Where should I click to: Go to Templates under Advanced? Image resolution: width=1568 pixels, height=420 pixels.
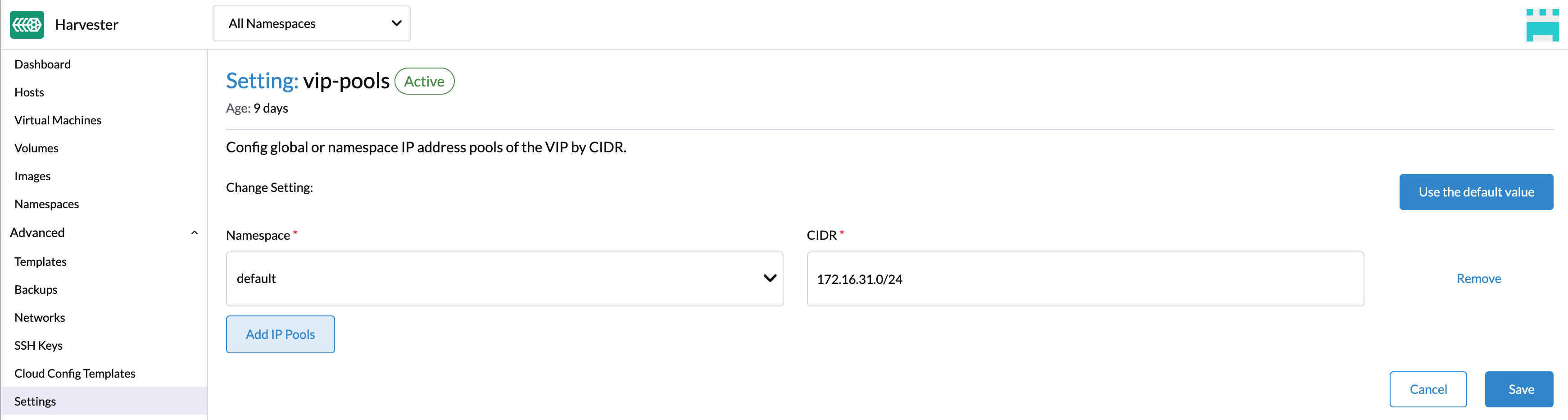41,261
